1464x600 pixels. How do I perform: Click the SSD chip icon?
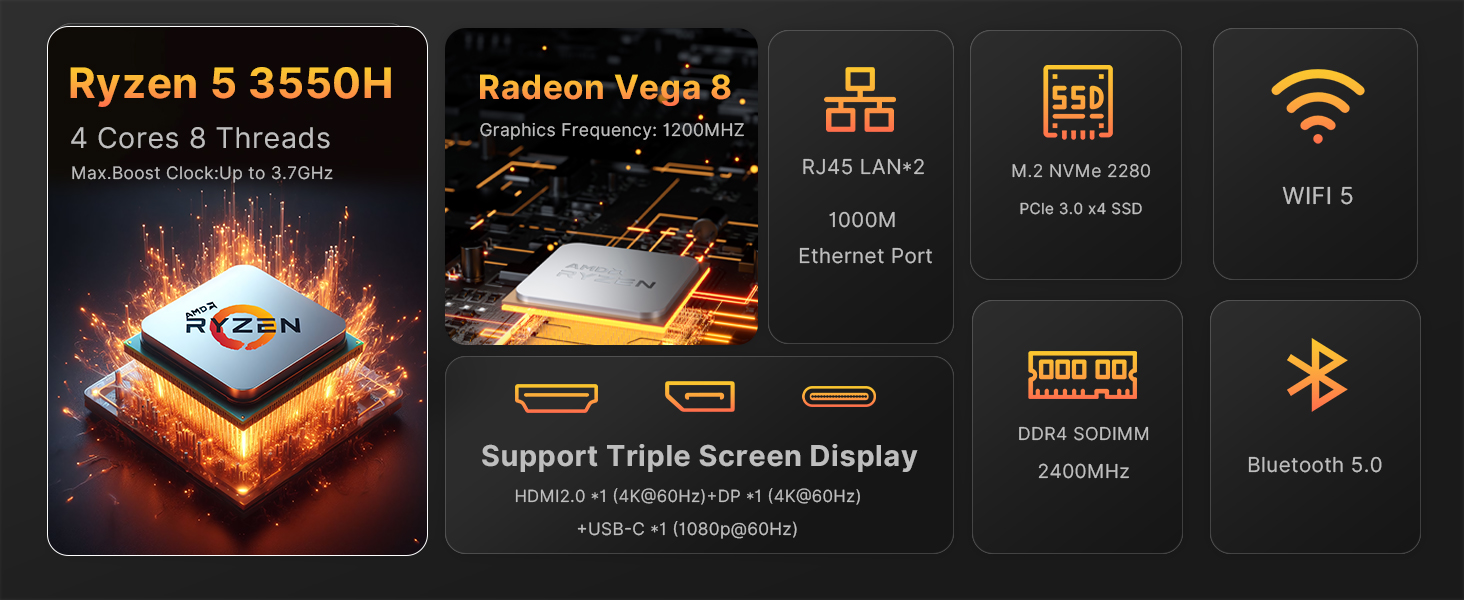pyautogui.click(x=1077, y=102)
